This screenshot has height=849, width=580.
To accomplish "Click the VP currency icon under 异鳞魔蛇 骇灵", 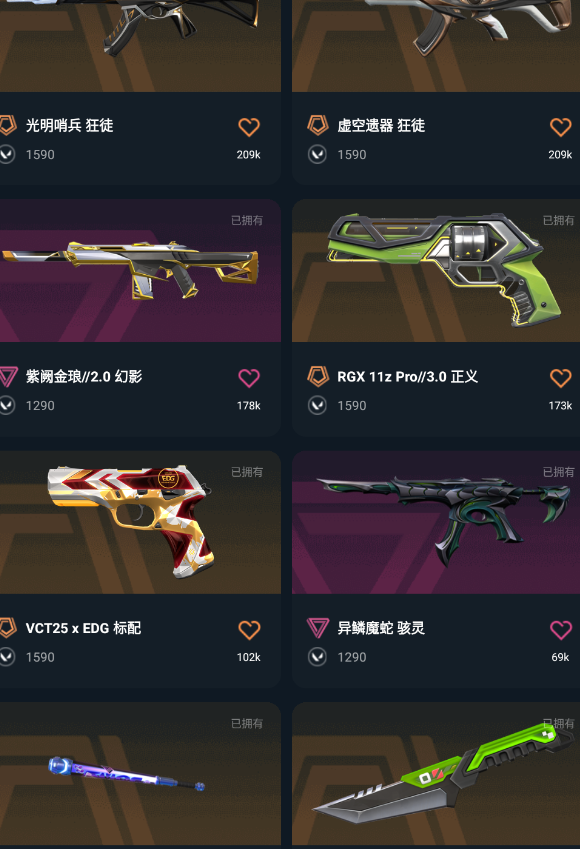I will click(317, 657).
